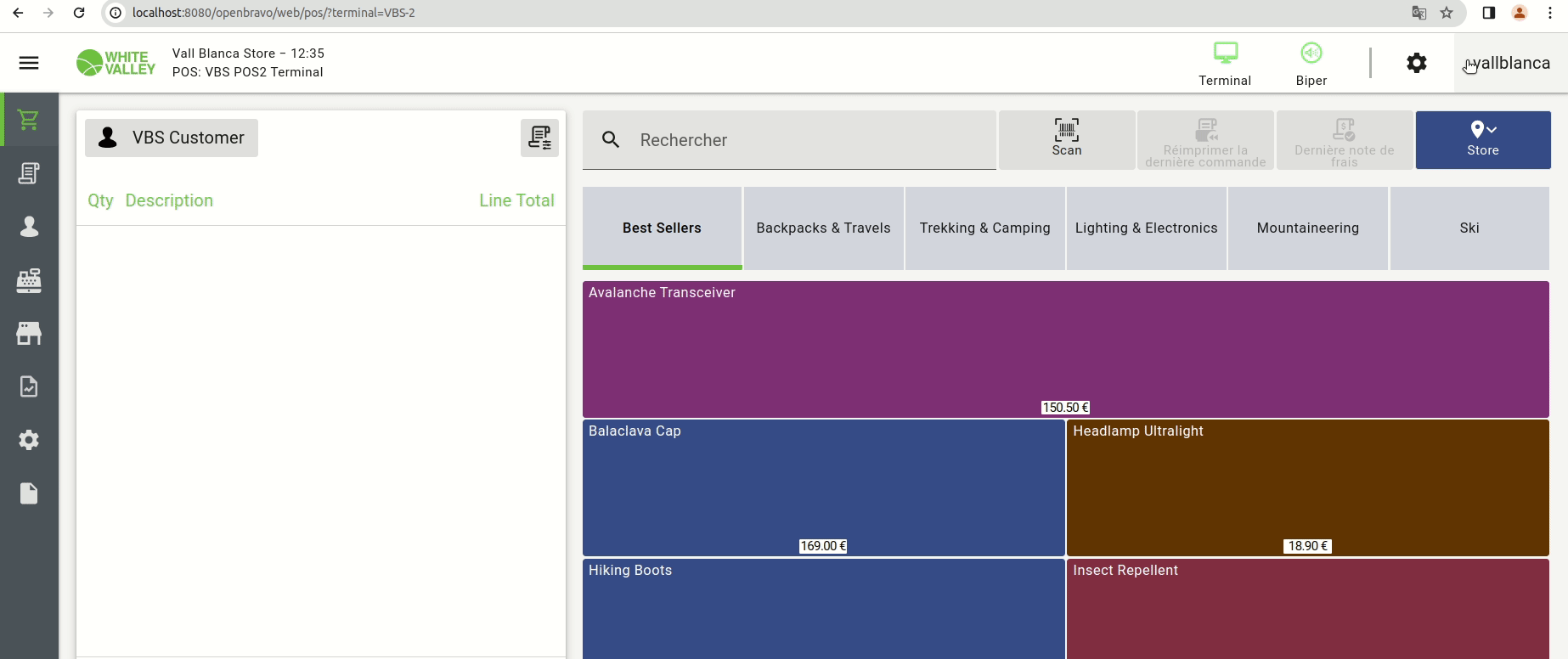Expand the Store location dropdown
The image size is (1568, 659).
pyautogui.click(x=1482, y=139)
